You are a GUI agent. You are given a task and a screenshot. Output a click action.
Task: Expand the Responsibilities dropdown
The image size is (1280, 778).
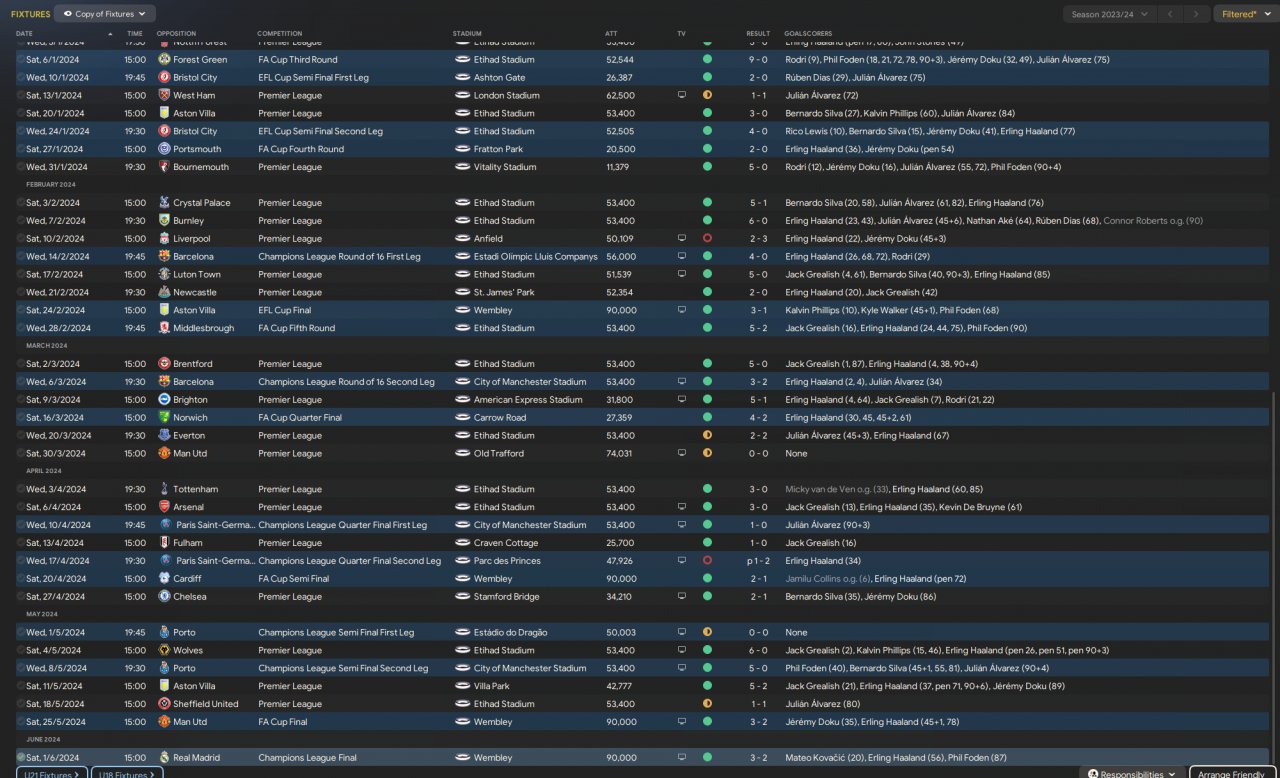[1132, 774]
